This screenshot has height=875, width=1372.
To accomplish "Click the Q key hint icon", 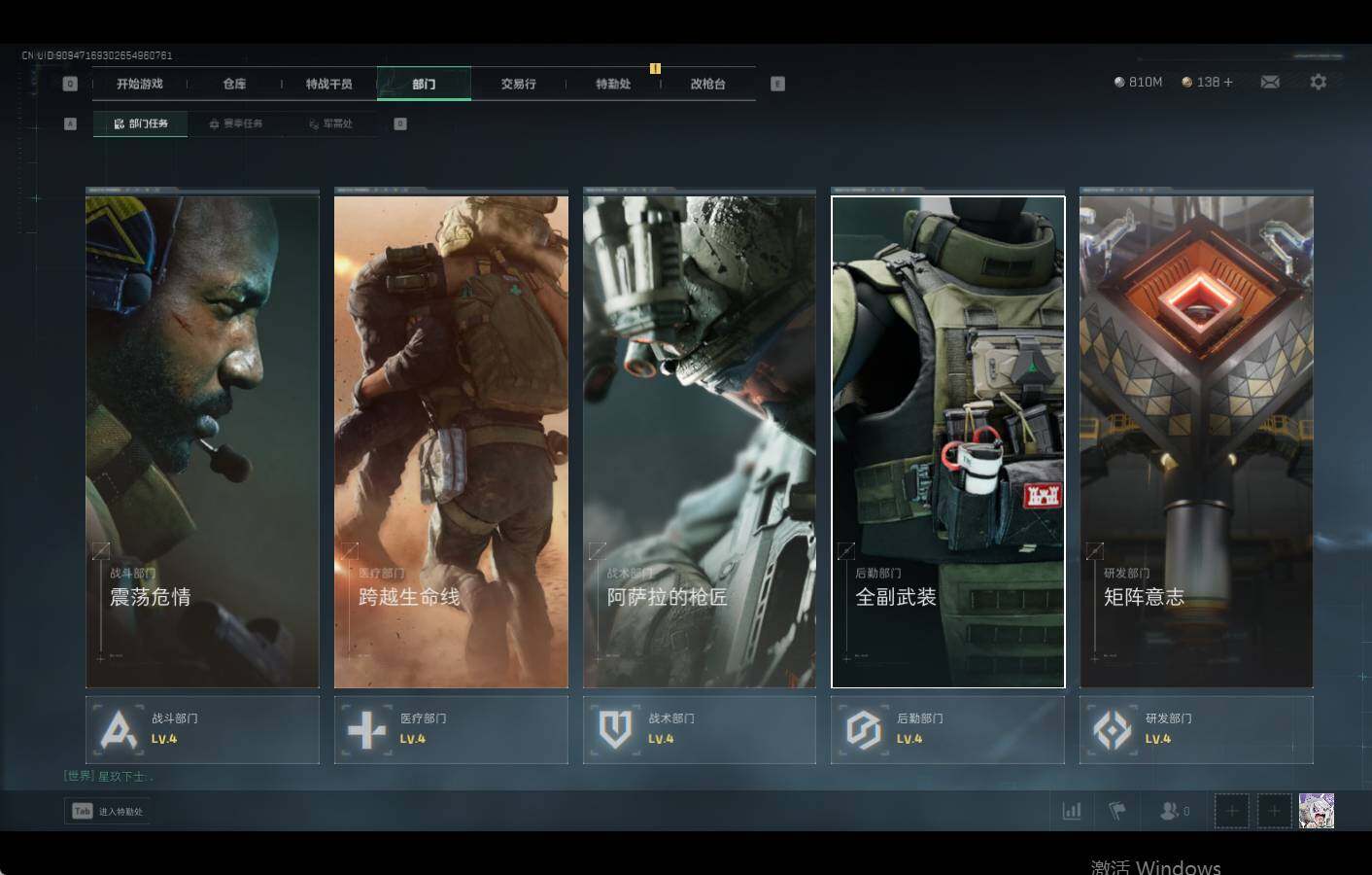I will [70, 84].
